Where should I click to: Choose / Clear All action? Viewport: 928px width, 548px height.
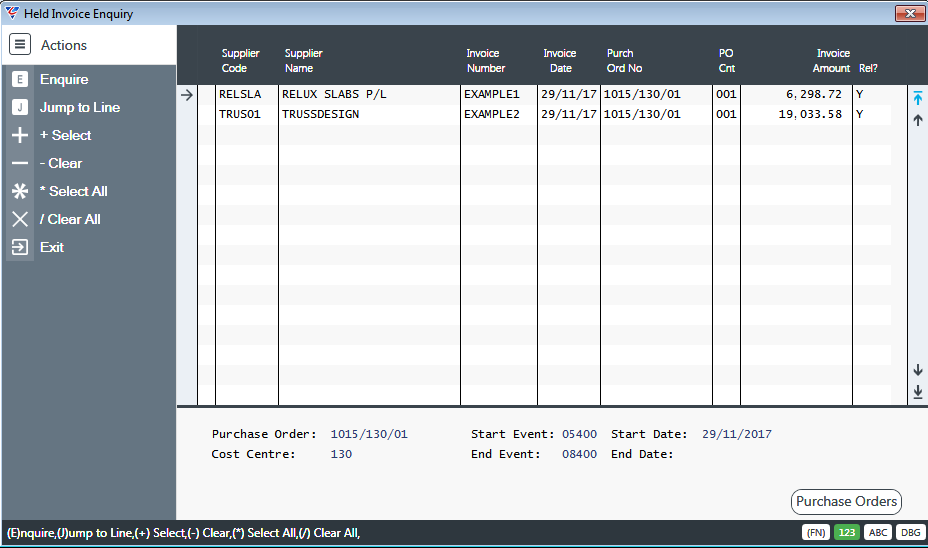tap(70, 219)
